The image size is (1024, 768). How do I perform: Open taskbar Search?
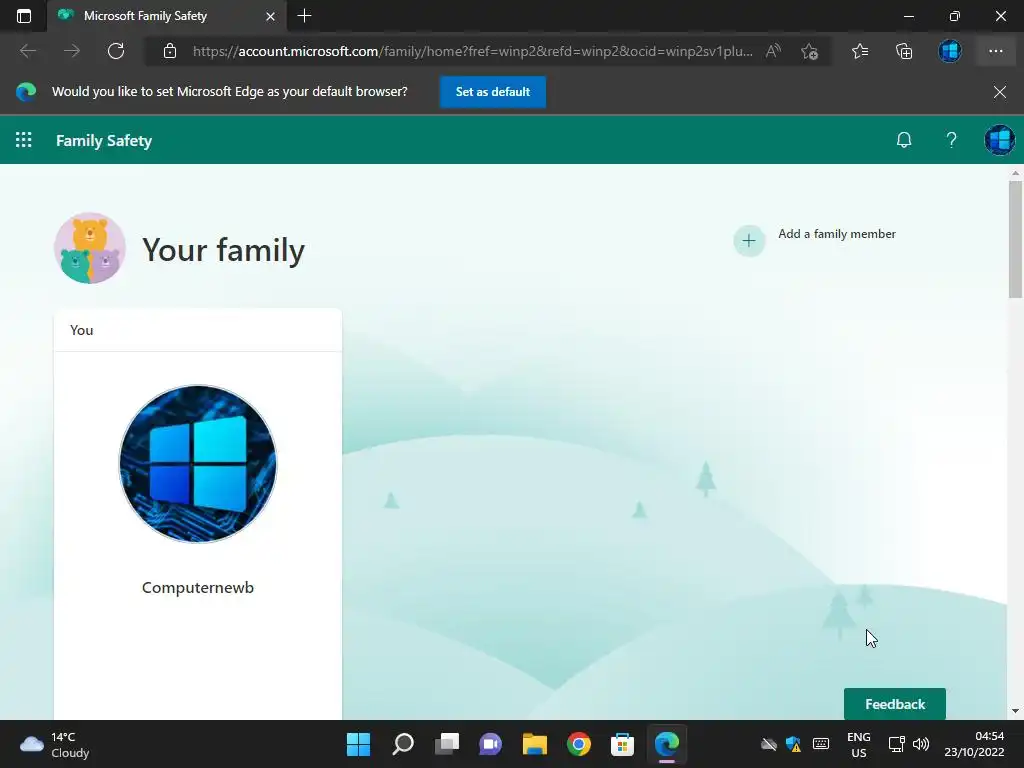point(403,744)
